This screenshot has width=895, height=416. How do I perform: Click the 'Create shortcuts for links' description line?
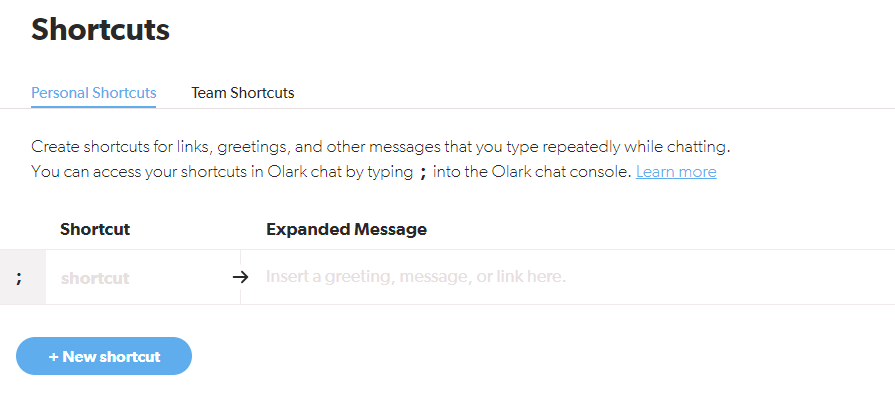point(380,147)
